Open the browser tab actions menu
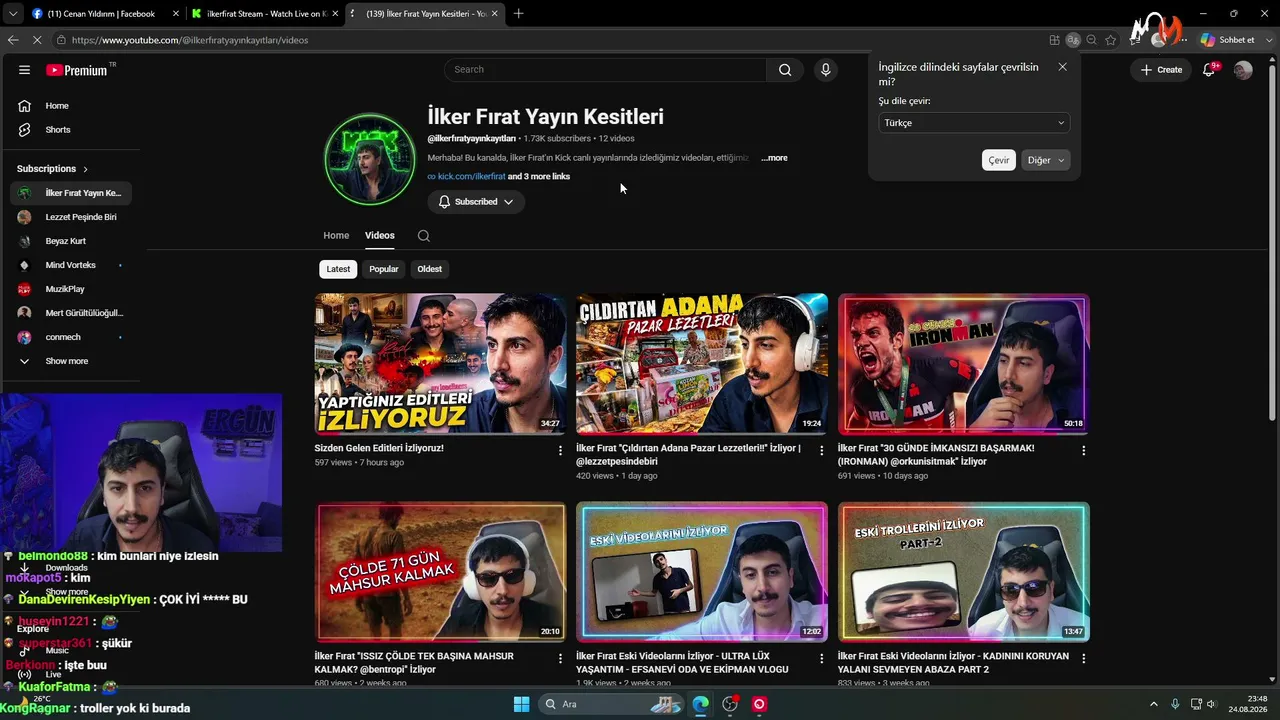1280x720 pixels. [x=13, y=14]
